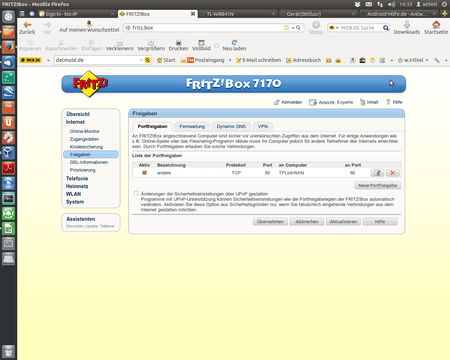450x360 pixels.
Task: Click the Neu laden reload icon
Action: point(234,42)
